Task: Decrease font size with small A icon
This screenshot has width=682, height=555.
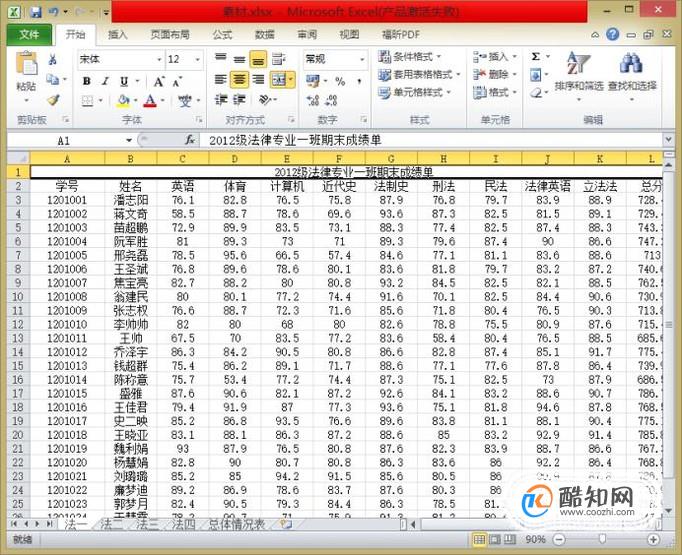Action: tap(177, 81)
